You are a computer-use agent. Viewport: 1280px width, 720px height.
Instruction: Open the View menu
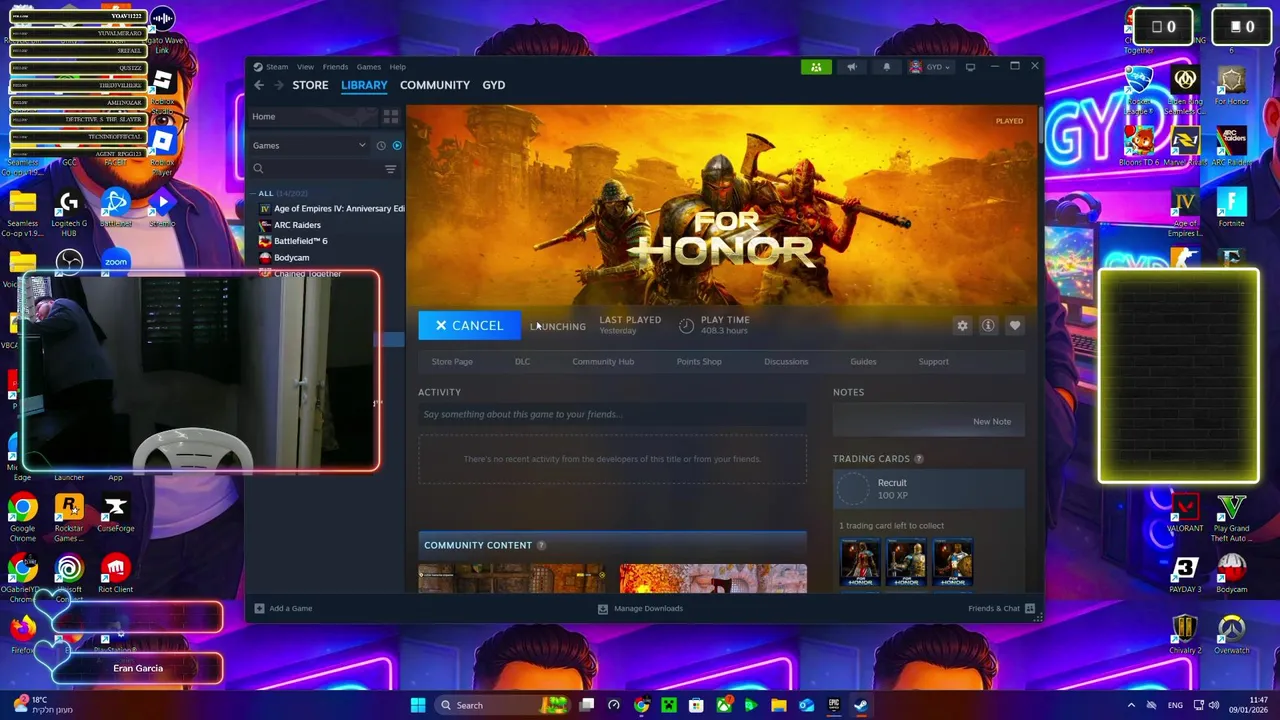click(305, 67)
